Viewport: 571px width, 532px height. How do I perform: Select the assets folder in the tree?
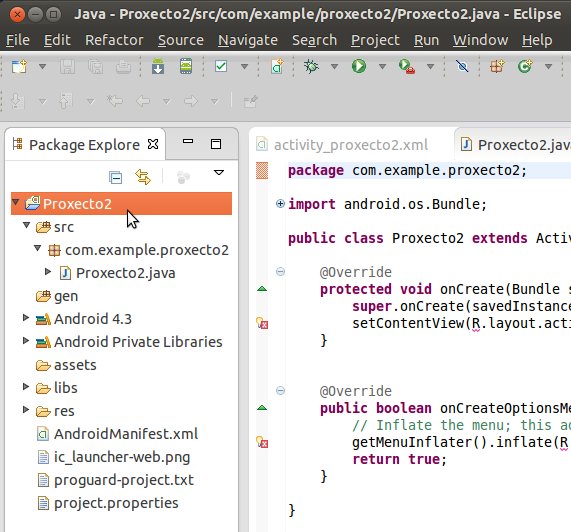(x=66, y=365)
